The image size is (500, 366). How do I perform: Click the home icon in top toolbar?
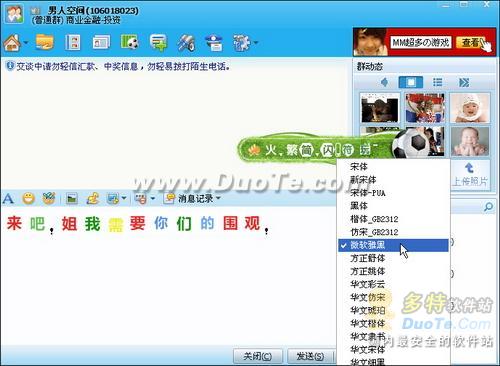pyautogui.click(x=12, y=43)
